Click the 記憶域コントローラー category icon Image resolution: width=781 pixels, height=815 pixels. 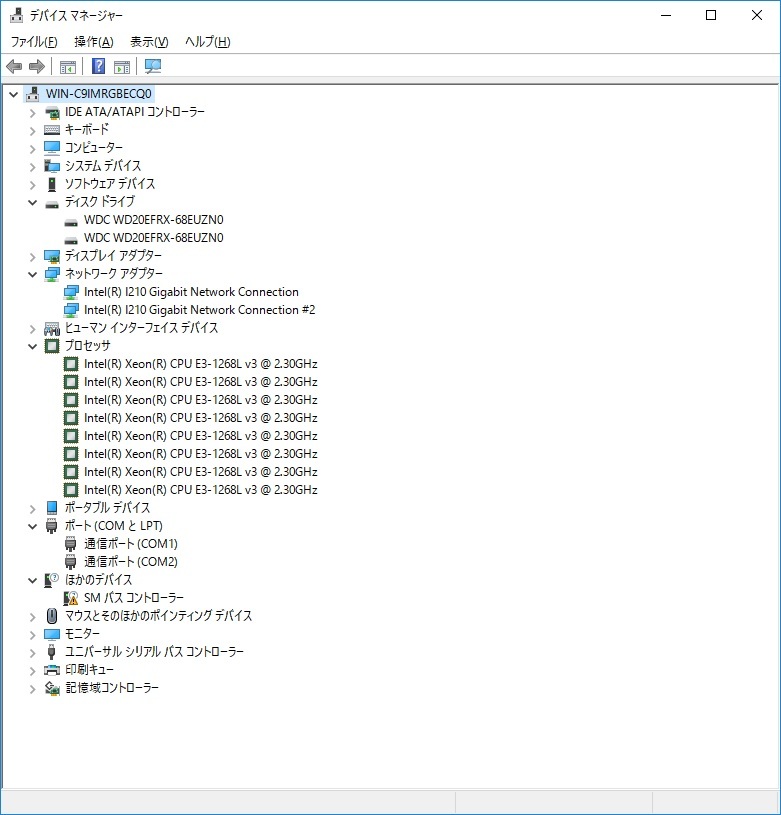point(52,688)
